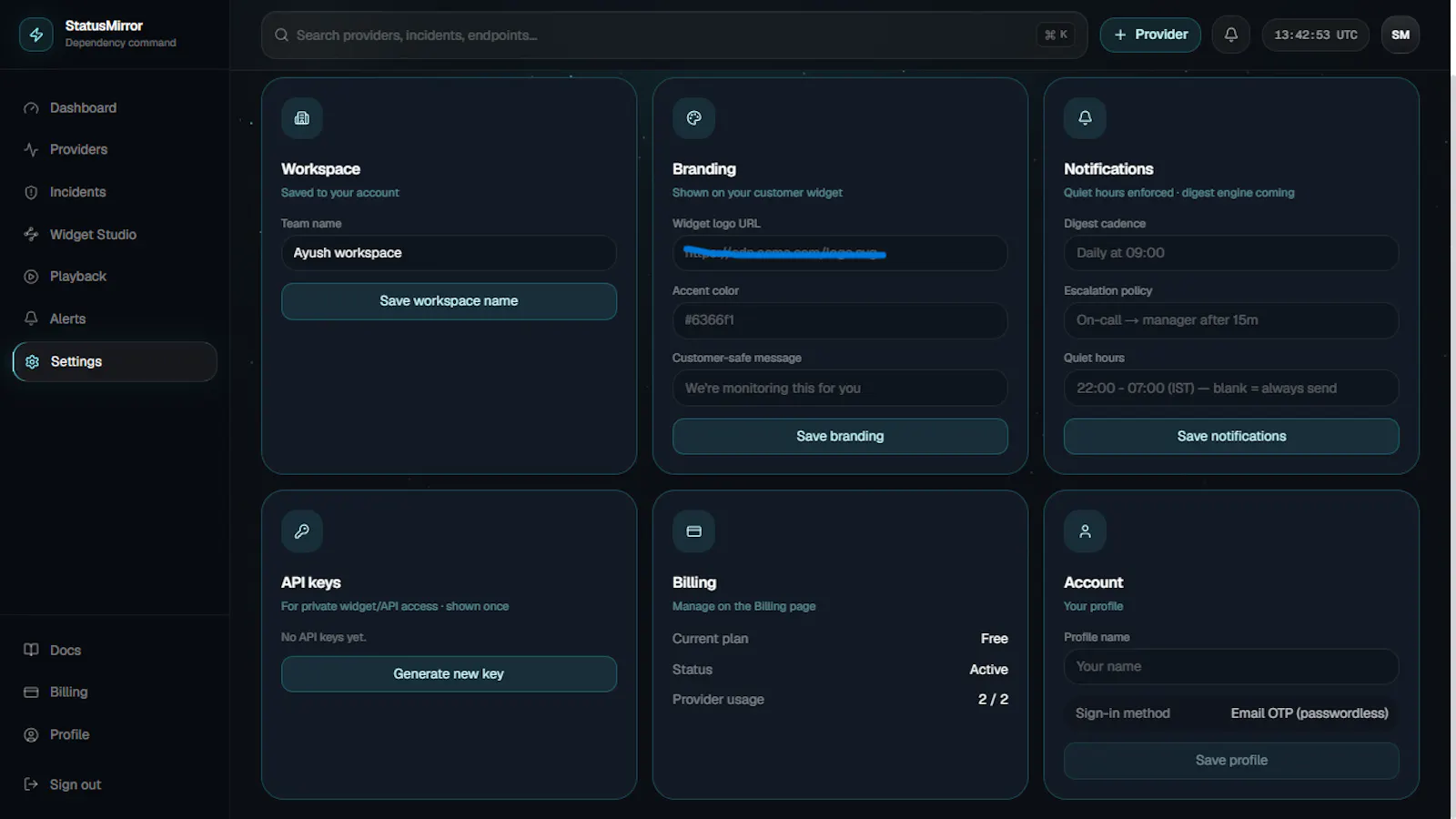
Task: Click the Status Active value
Action: coord(988,670)
